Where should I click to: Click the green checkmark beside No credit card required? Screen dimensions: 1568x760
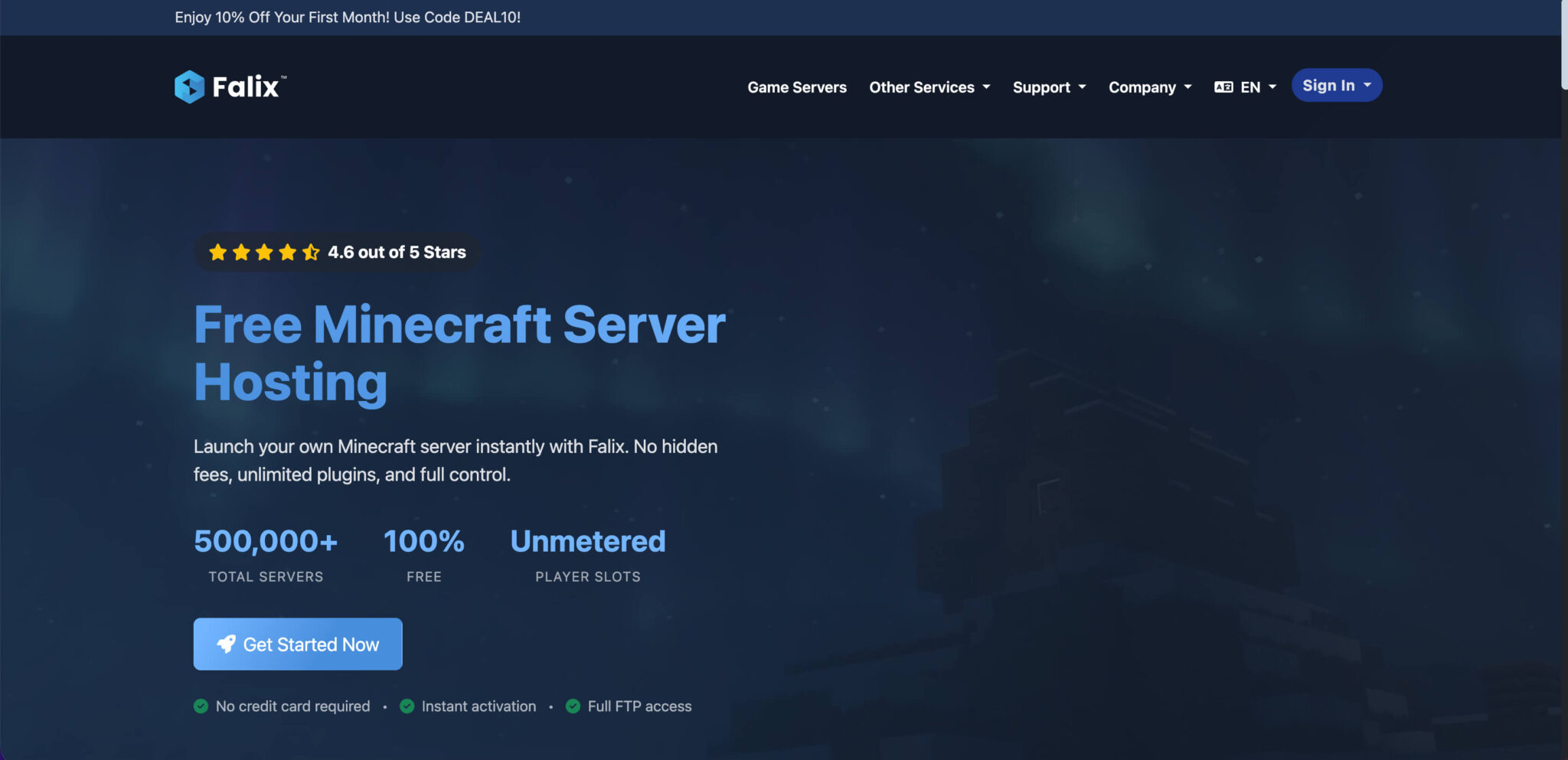coord(201,706)
